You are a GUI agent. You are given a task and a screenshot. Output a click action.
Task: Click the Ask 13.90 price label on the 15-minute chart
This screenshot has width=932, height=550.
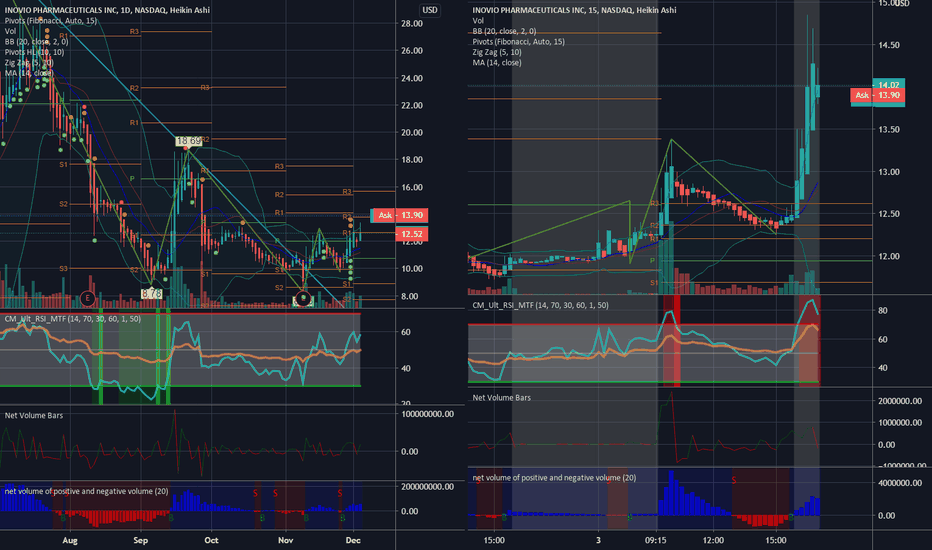click(x=877, y=95)
